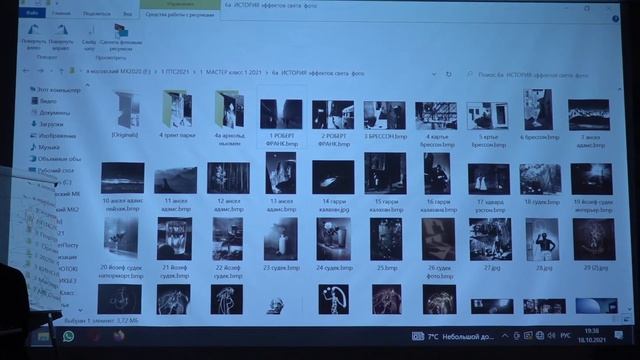Select file 2 РОБЕРТ ФРАНК.bmp
This screenshot has height=360, width=640.
tap(333, 123)
